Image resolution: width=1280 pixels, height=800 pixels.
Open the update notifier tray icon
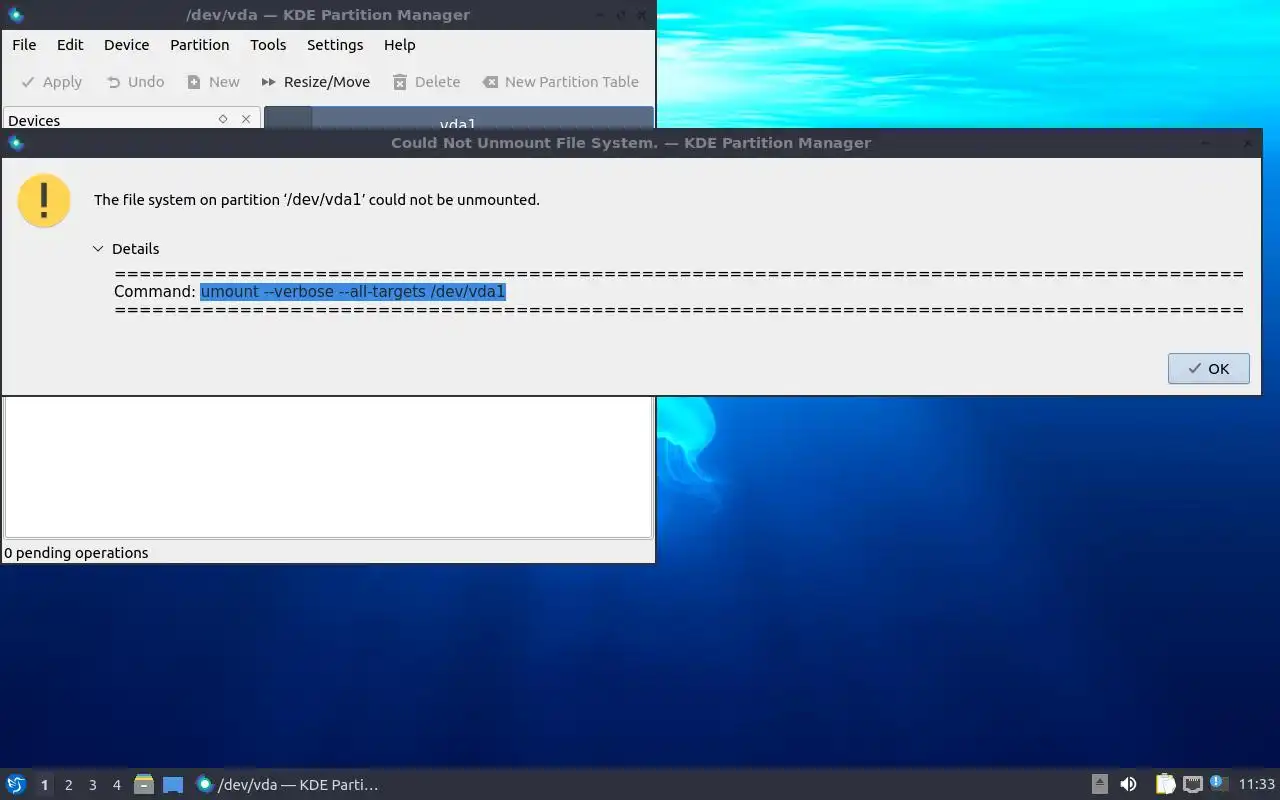1218,784
